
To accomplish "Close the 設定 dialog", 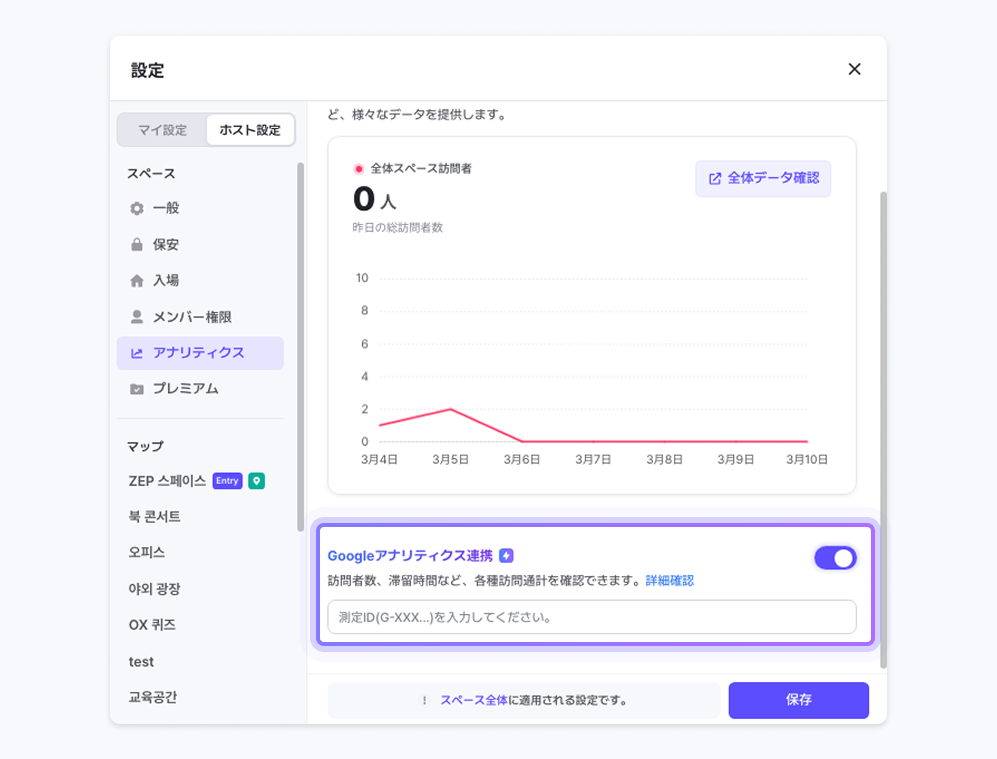I will [855, 69].
